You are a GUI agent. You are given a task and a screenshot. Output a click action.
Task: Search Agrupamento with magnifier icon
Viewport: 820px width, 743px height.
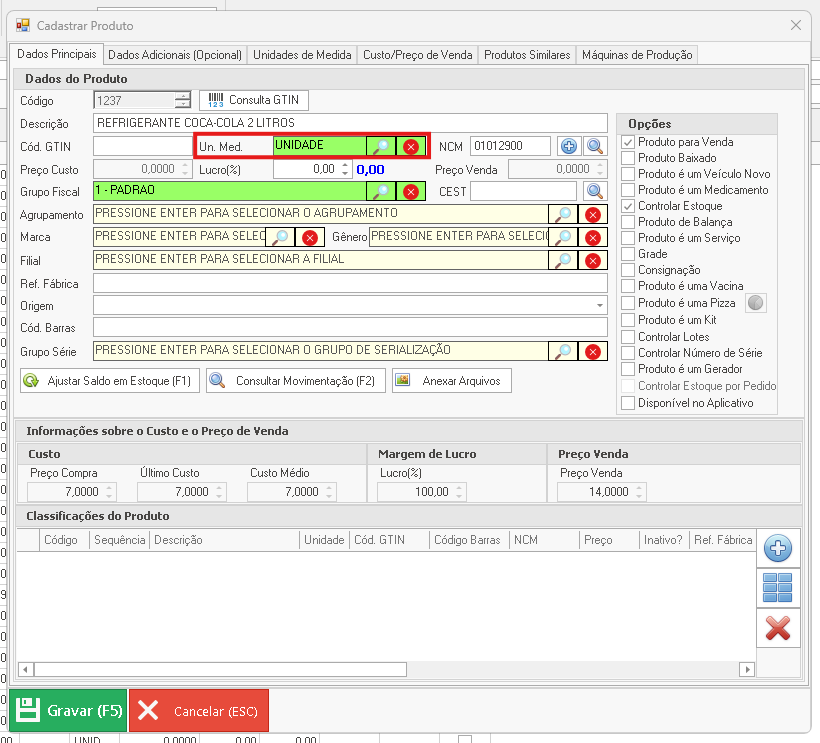[563, 214]
